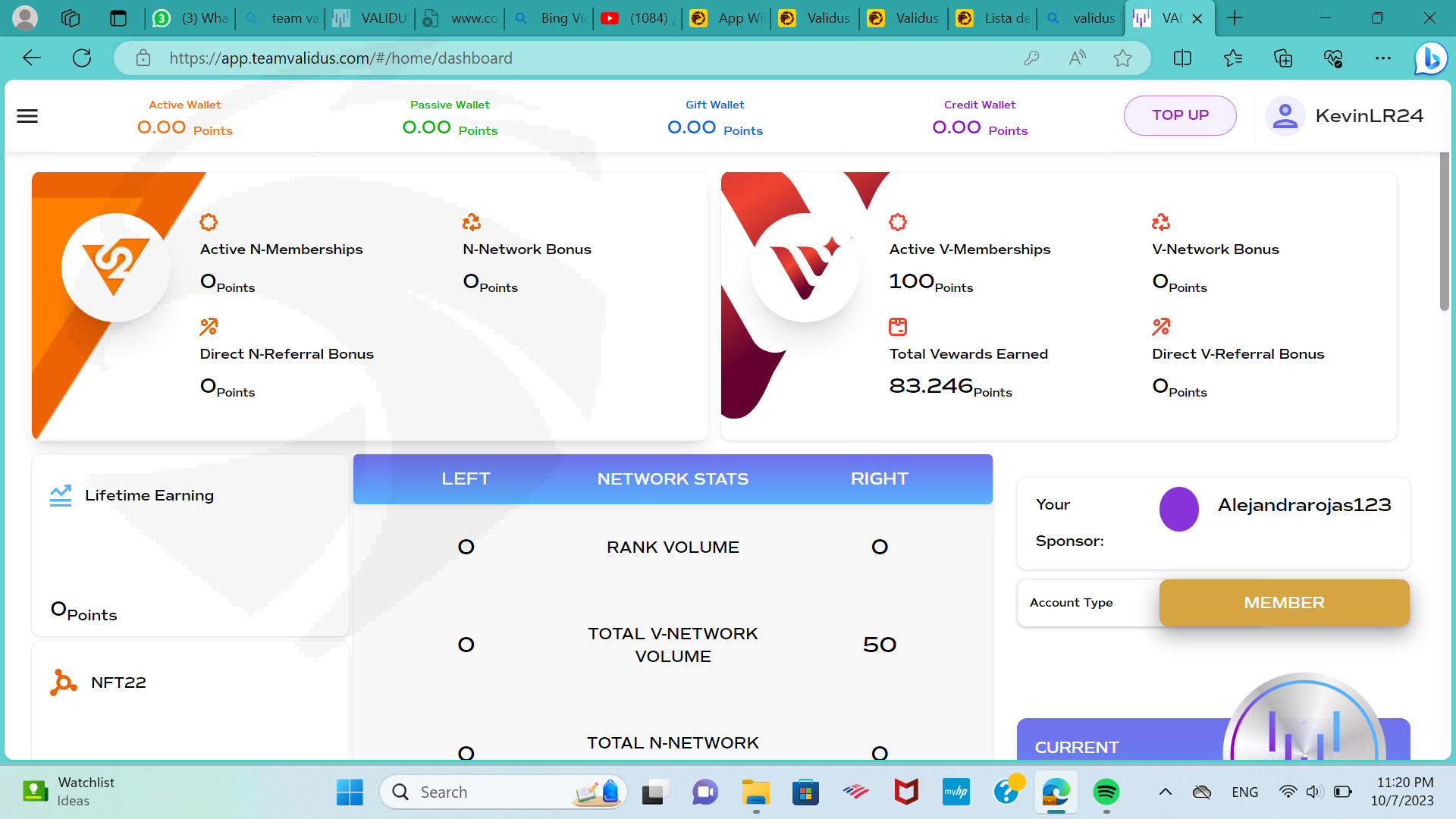1456x819 pixels.
Task: Click the V-Network volume value 50
Action: click(x=880, y=645)
